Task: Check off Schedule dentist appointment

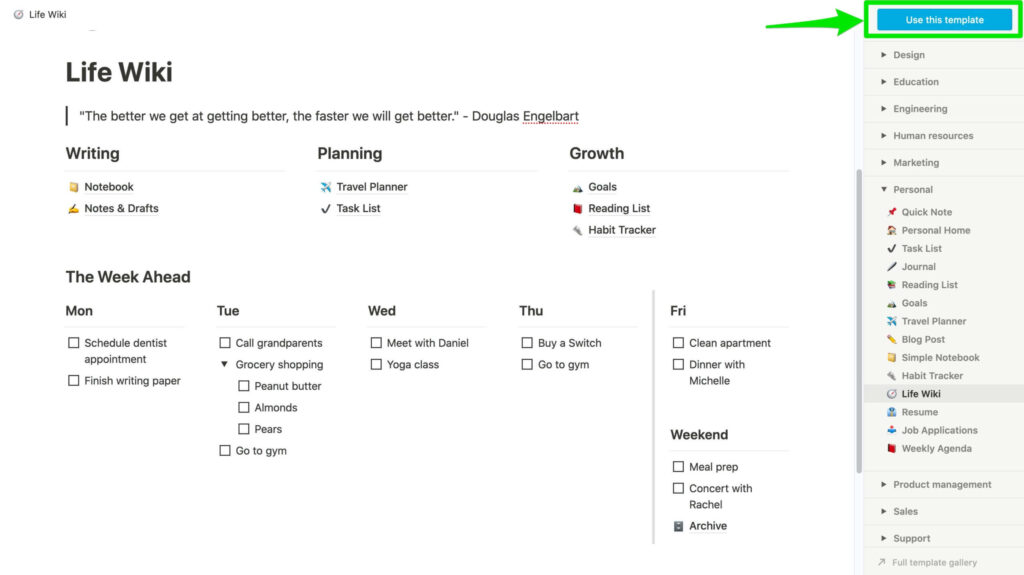Action: 73,342
